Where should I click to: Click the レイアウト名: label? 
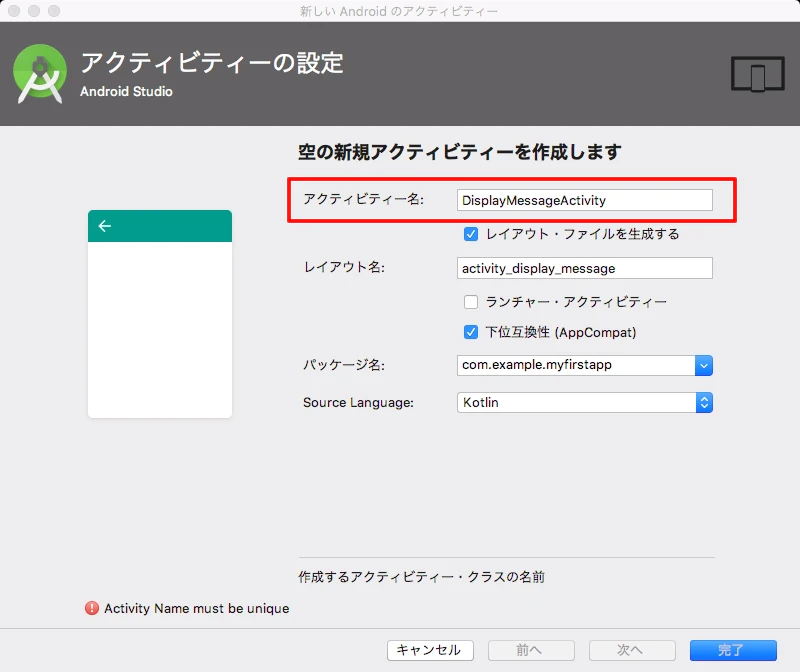point(344,267)
